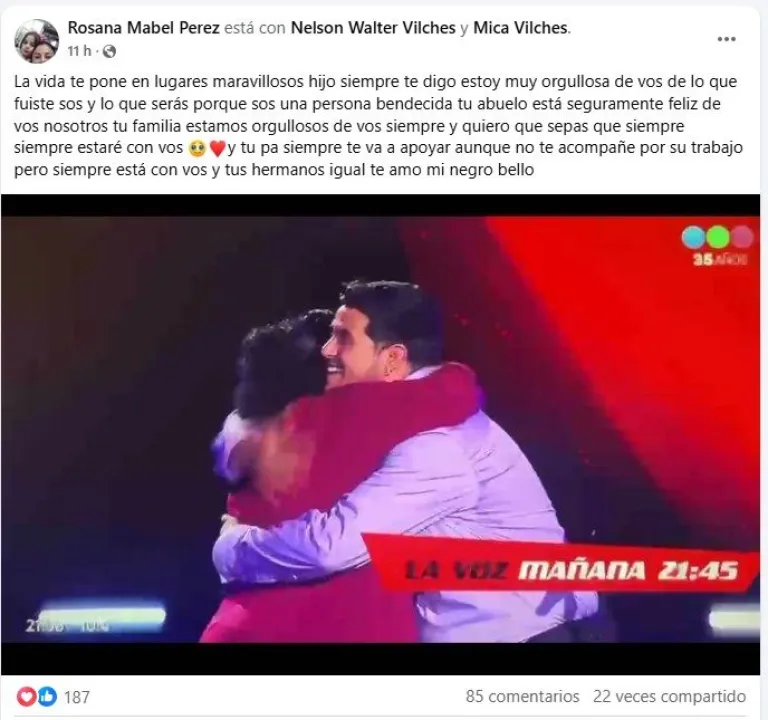
Task: Click Rosana Mabel Perez's profile picture
Action: (x=37, y=41)
